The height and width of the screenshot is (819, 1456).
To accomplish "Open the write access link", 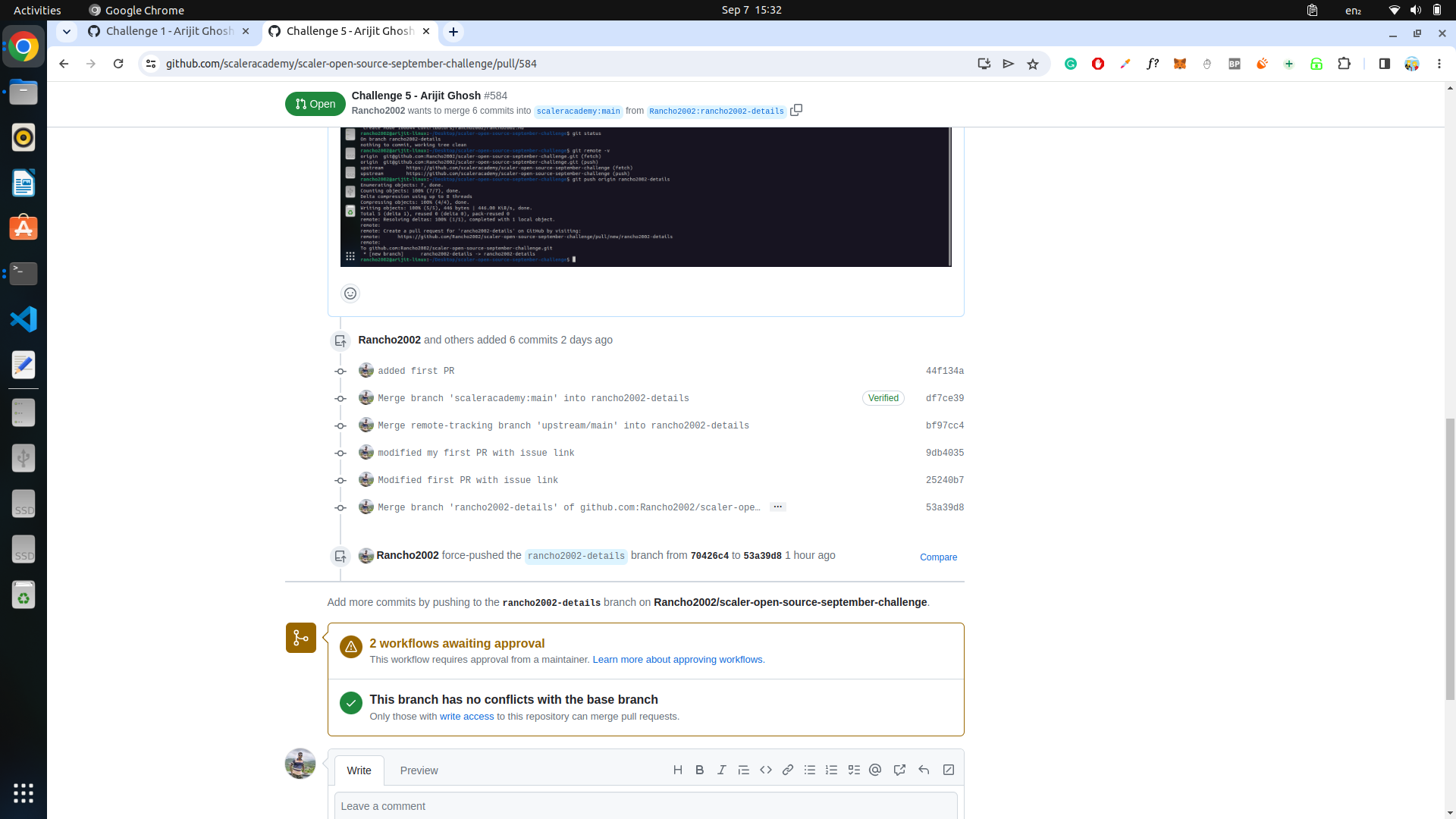I will (466, 716).
